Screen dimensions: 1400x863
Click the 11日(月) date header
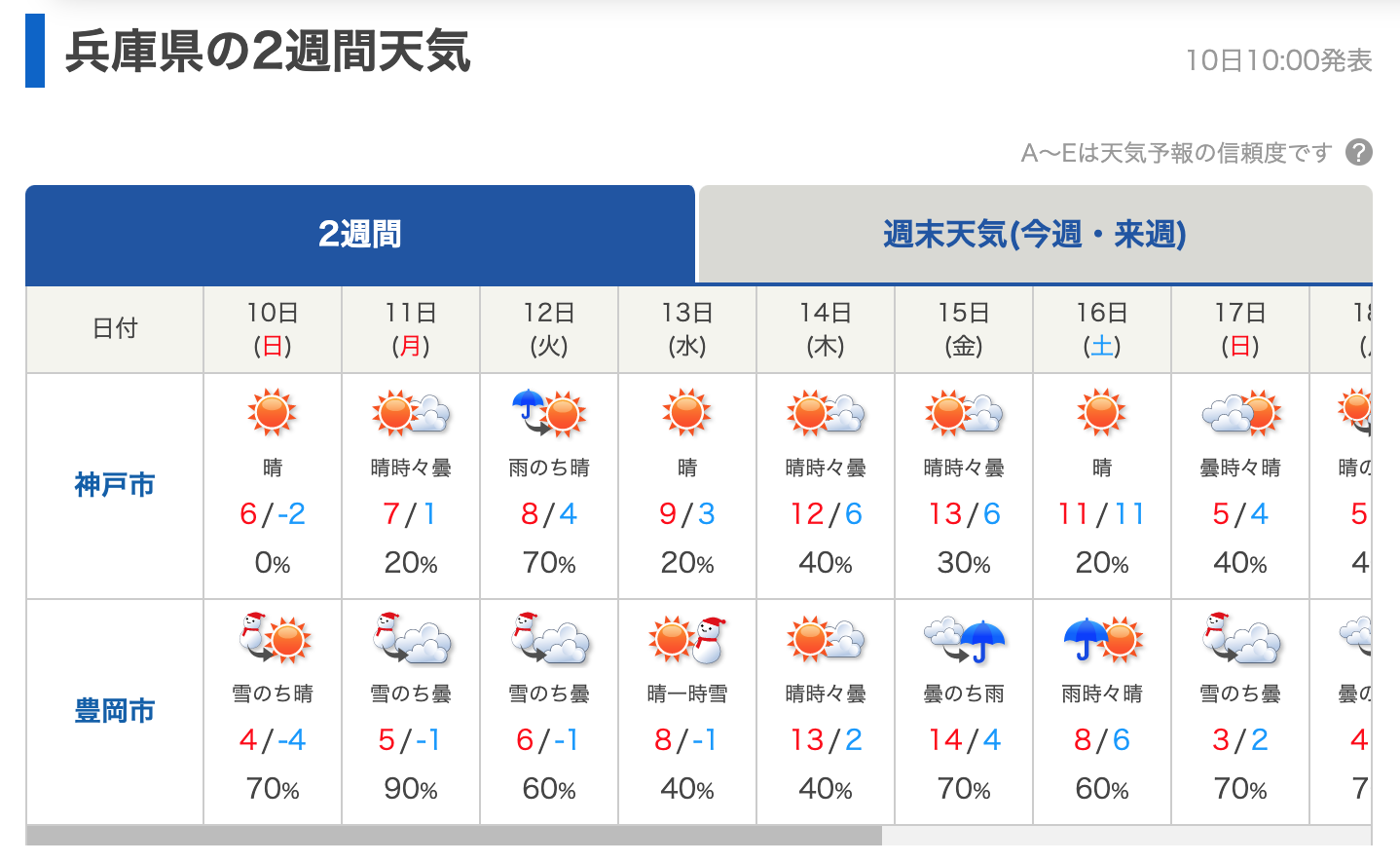click(x=411, y=329)
